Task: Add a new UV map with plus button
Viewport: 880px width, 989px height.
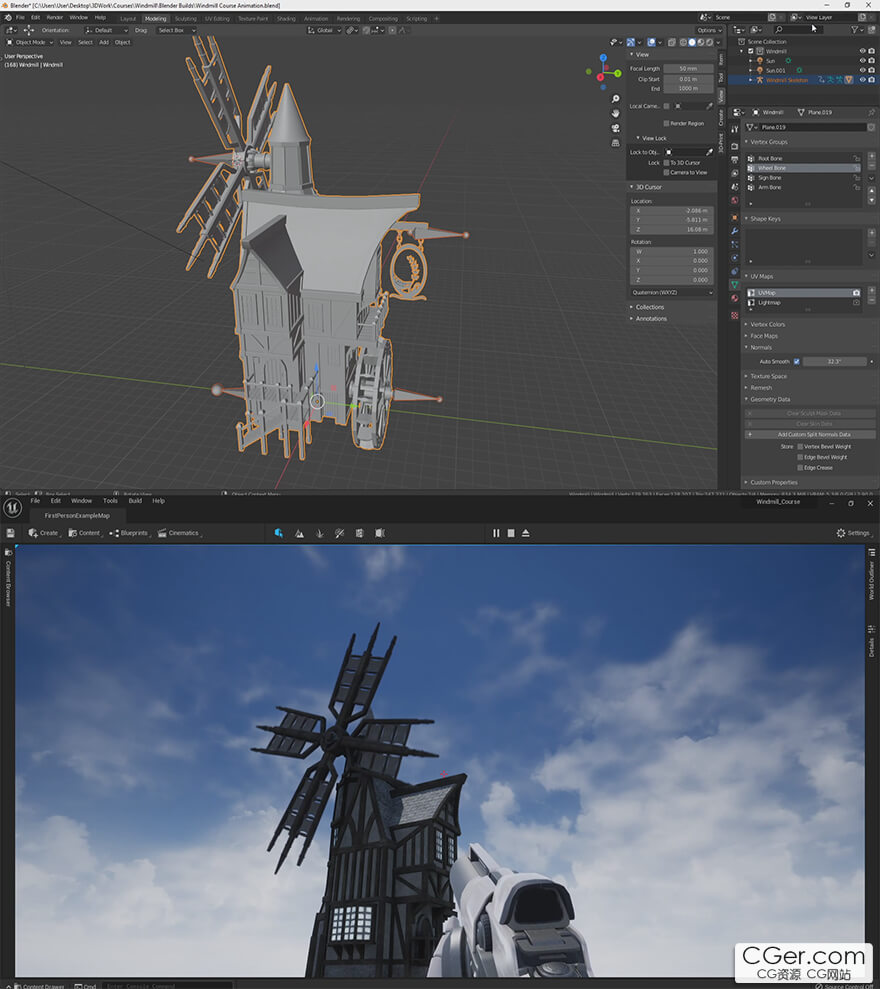Action: [x=871, y=290]
